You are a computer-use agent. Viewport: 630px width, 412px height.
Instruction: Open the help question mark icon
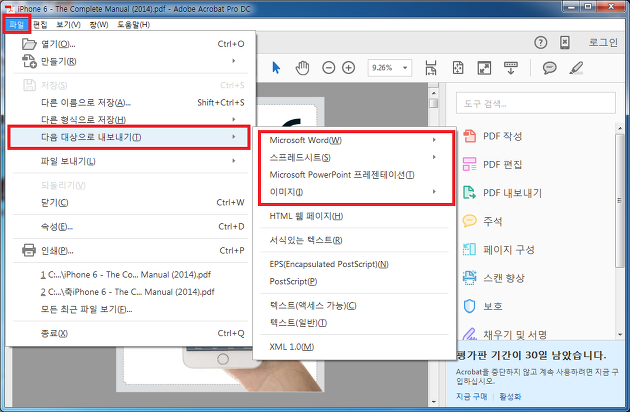click(x=540, y=42)
